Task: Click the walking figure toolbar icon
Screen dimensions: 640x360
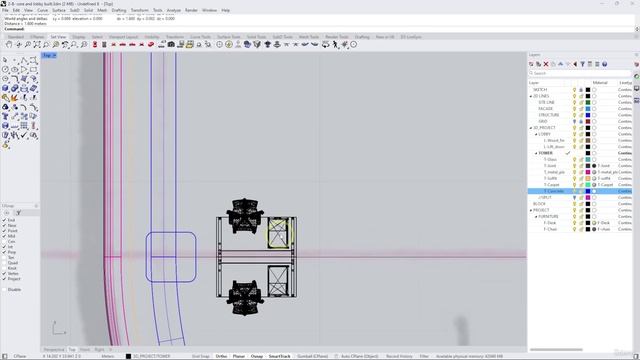Action: [x=335, y=44]
